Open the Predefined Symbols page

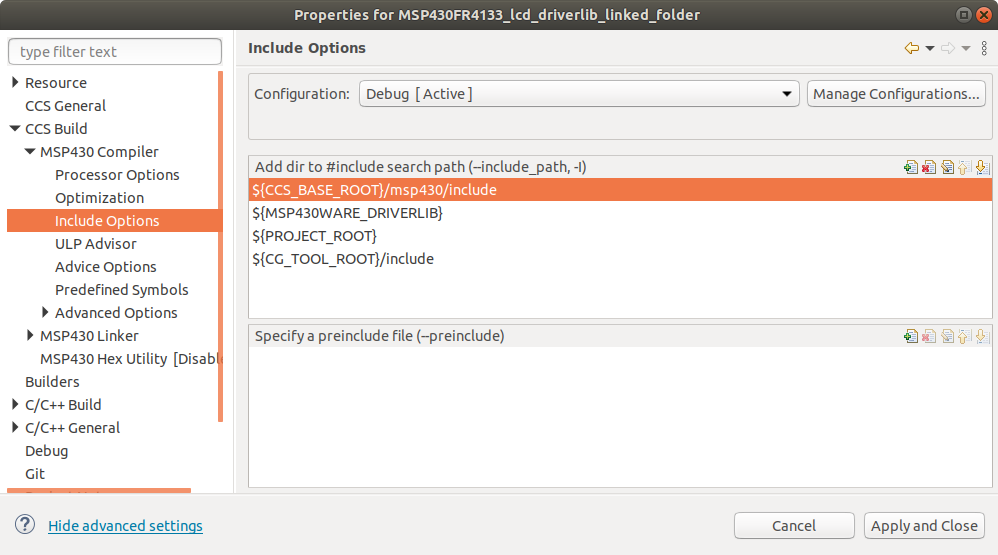(x=121, y=290)
